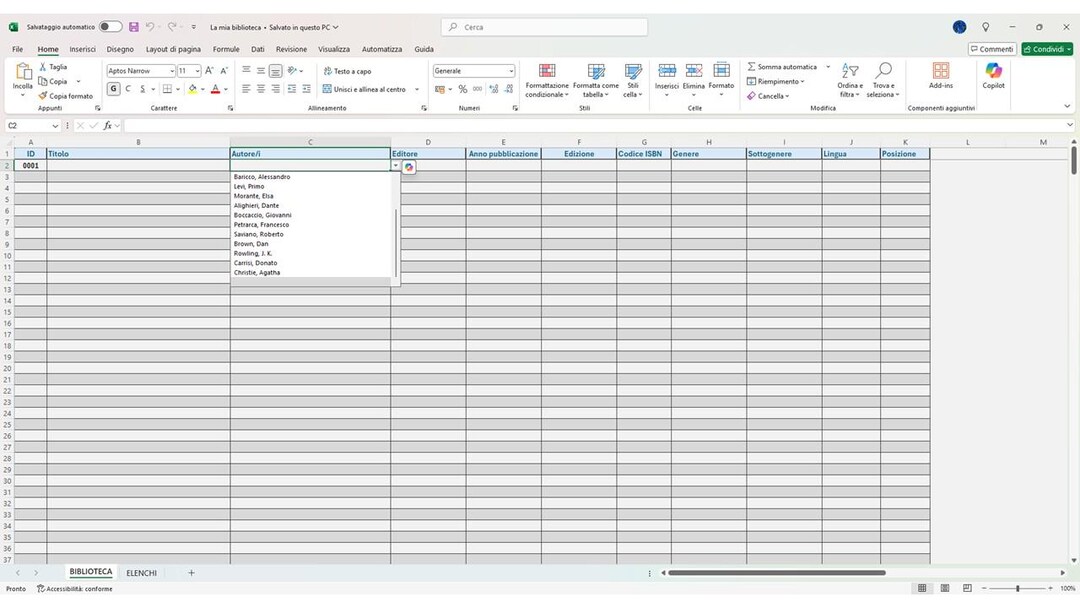
Task: Switch to the ELENCHI sheet tab
Action: tap(141, 573)
